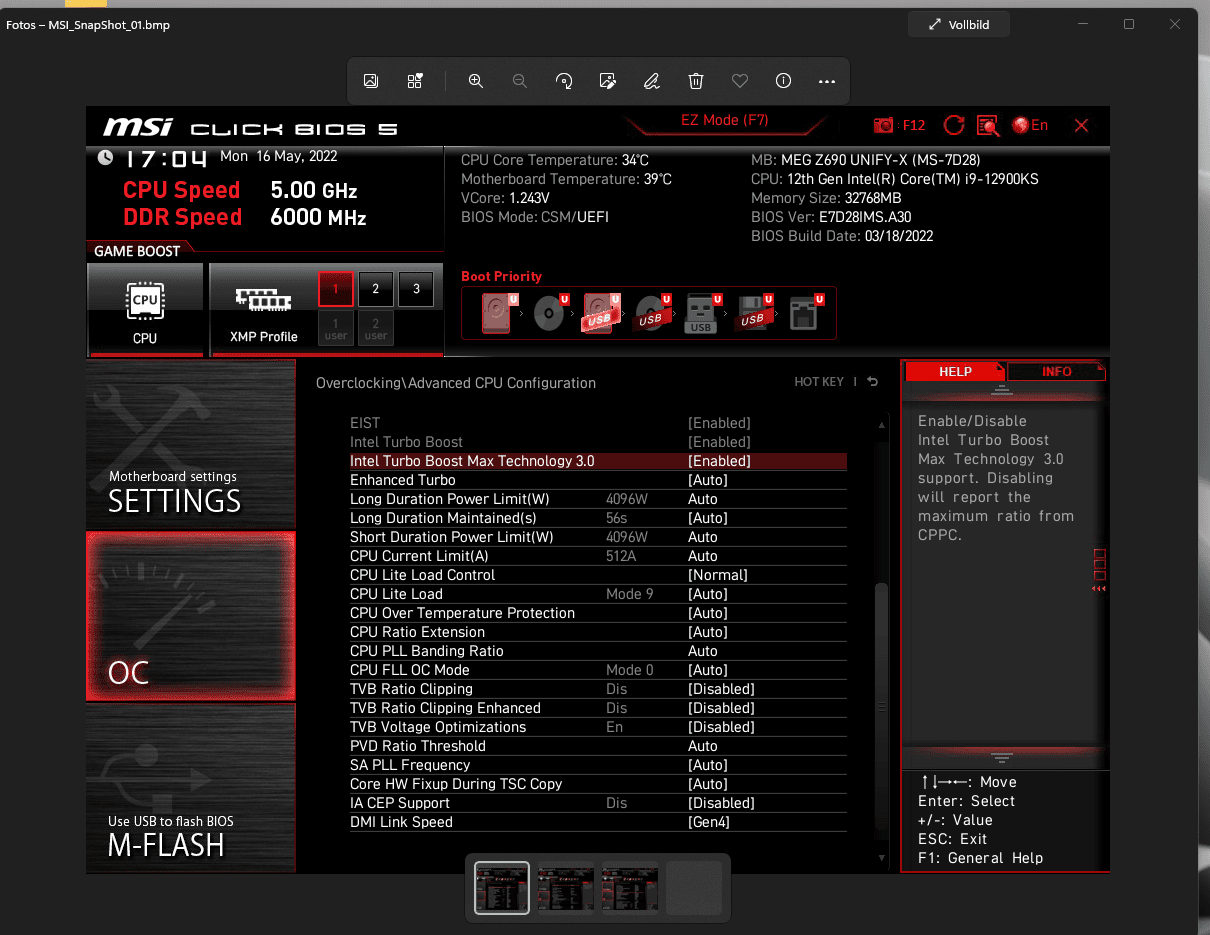Image resolution: width=1210 pixels, height=935 pixels.
Task: Select the USB floppy boot device
Action: pos(753,313)
